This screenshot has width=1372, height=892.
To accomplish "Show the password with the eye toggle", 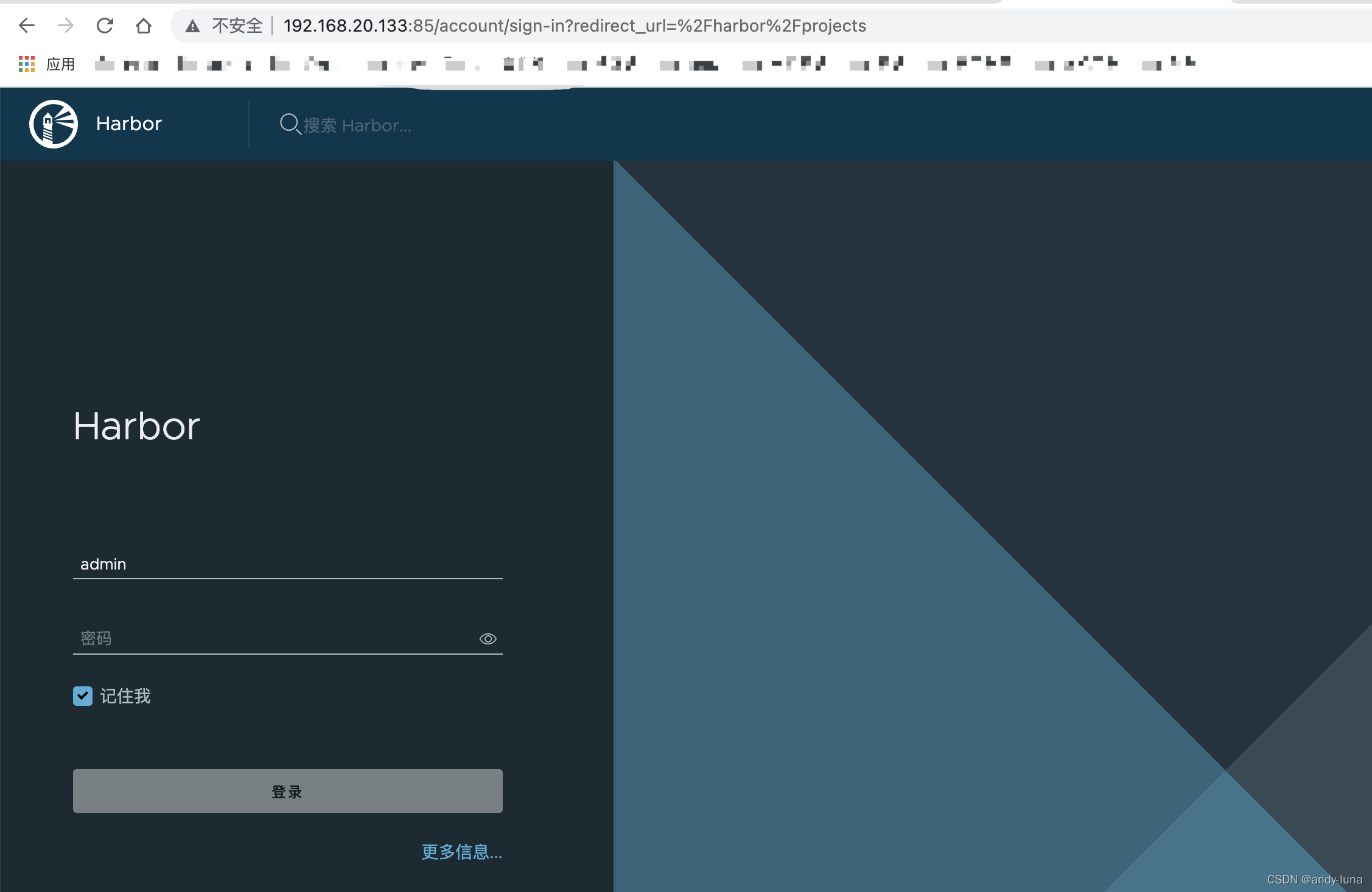I will pyautogui.click(x=487, y=638).
